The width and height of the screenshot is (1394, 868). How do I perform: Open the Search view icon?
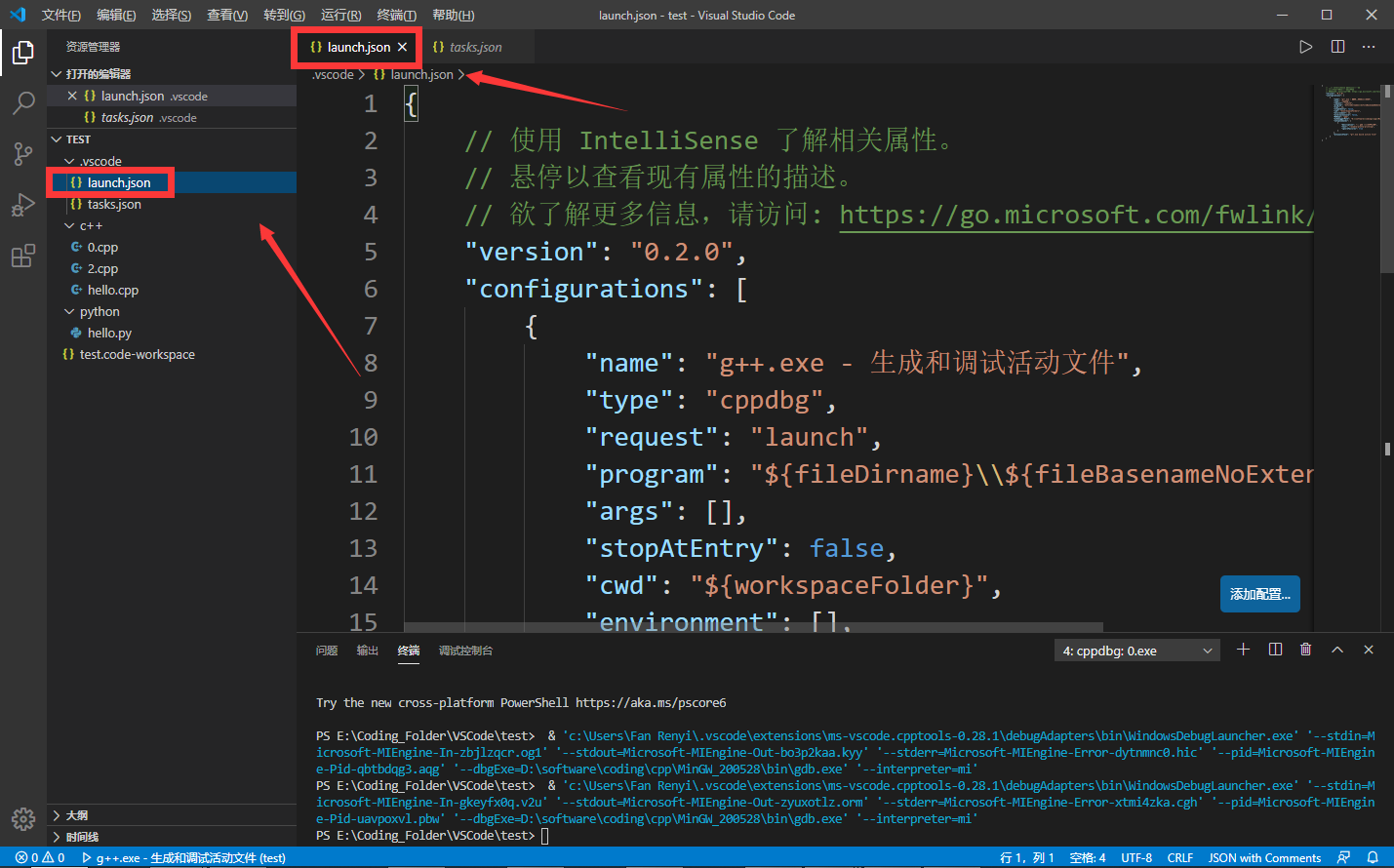click(23, 102)
